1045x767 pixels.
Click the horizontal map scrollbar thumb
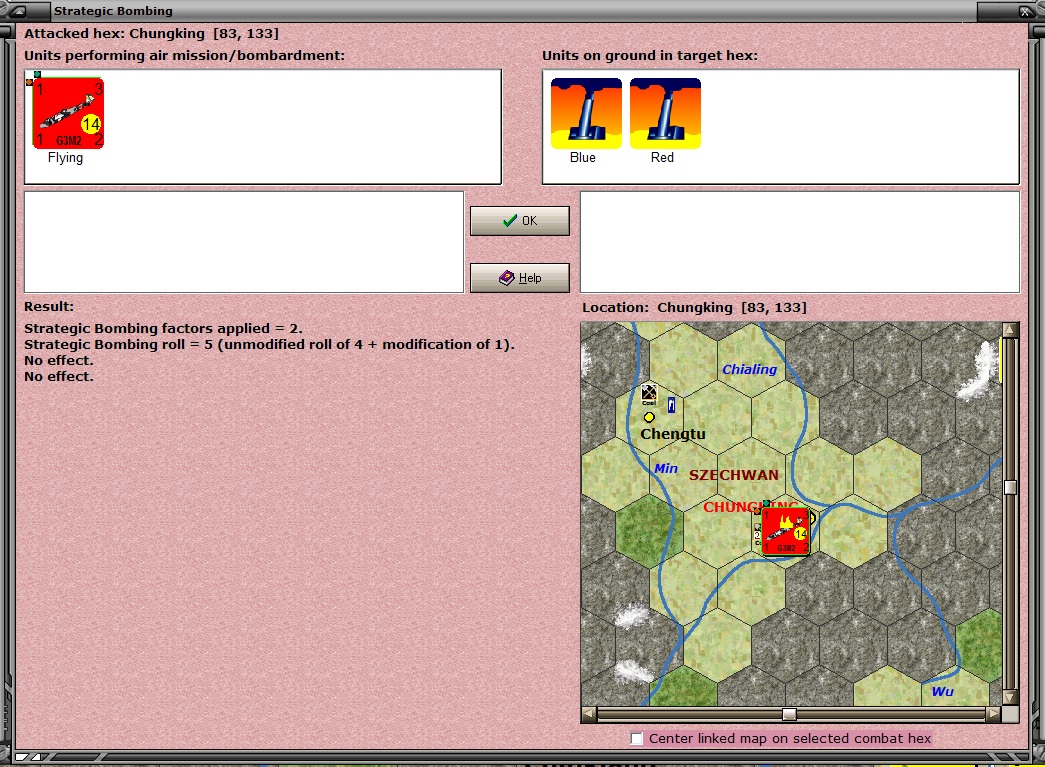point(789,714)
